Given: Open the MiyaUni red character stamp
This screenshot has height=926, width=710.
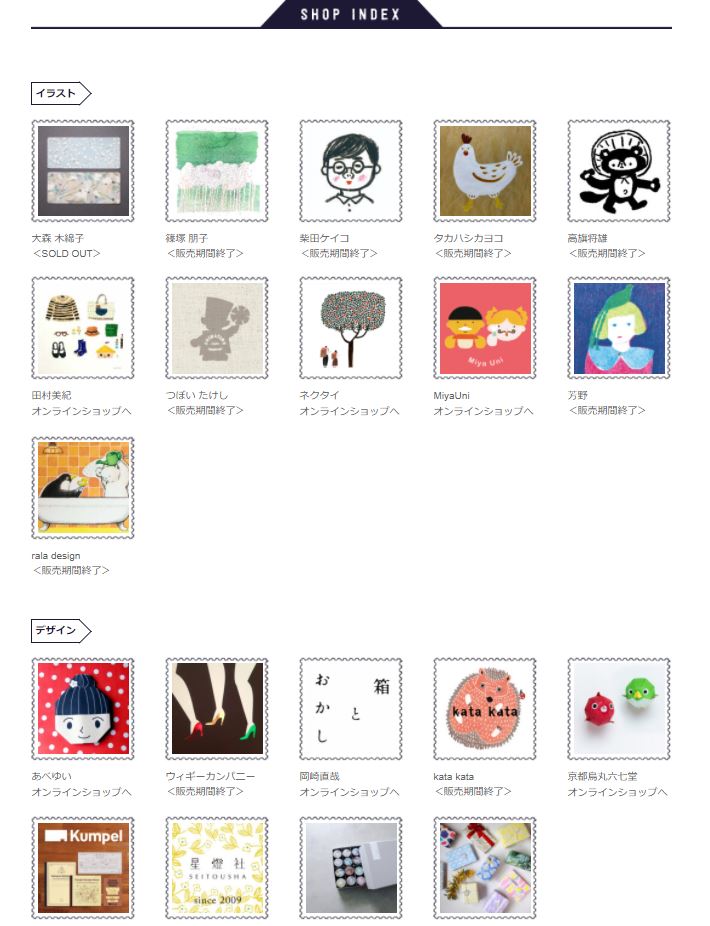Looking at the screenshot, I should click(485, 328).
